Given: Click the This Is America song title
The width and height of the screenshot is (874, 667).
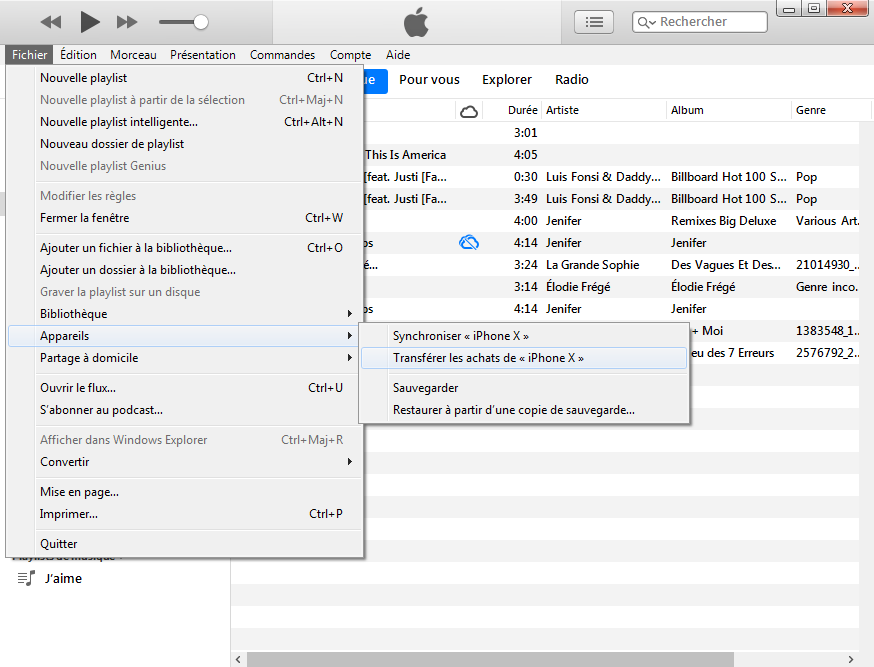Looking at the screenshot, I should (405, 155).
